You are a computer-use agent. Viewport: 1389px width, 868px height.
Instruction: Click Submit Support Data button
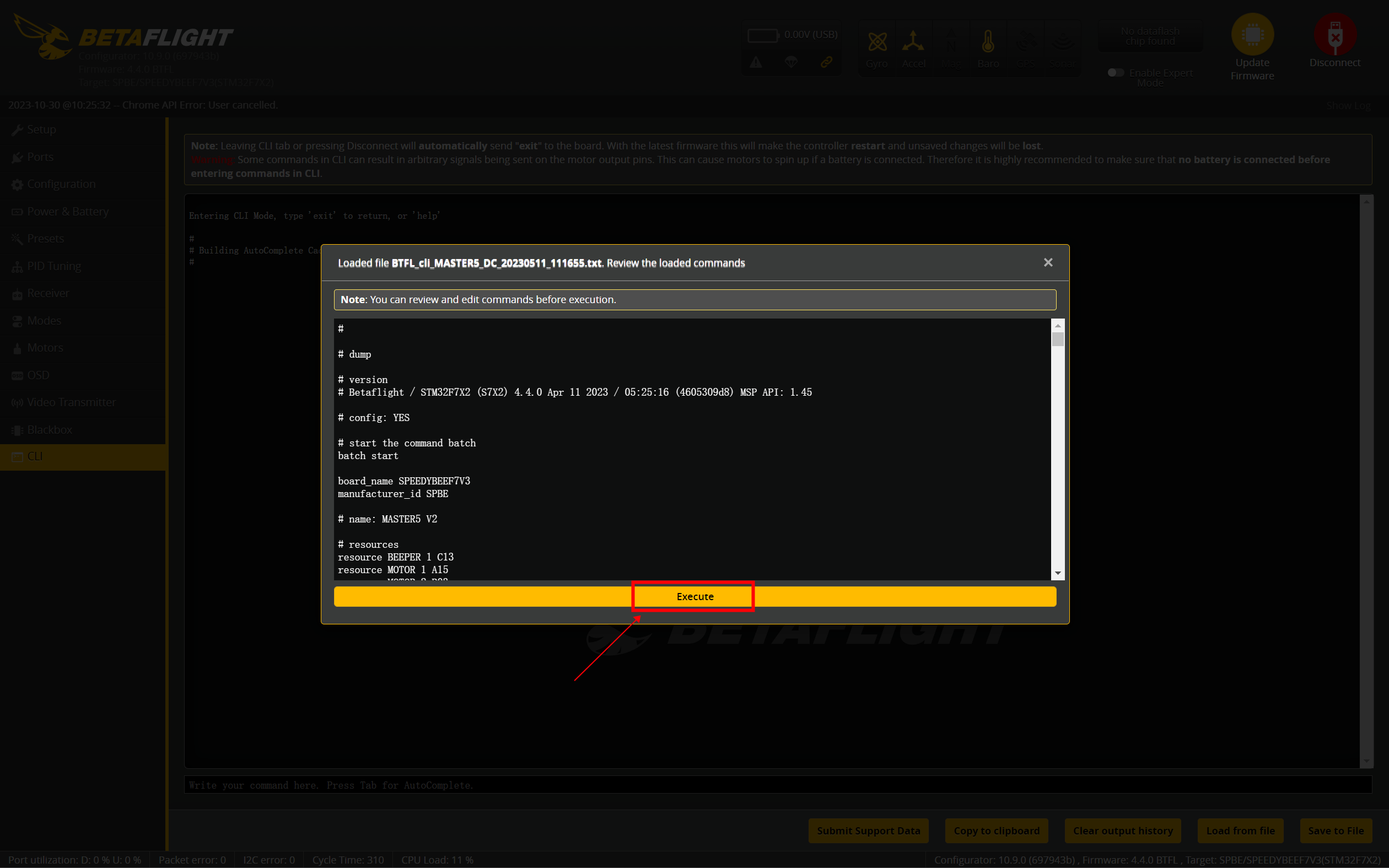click(869, 831)
